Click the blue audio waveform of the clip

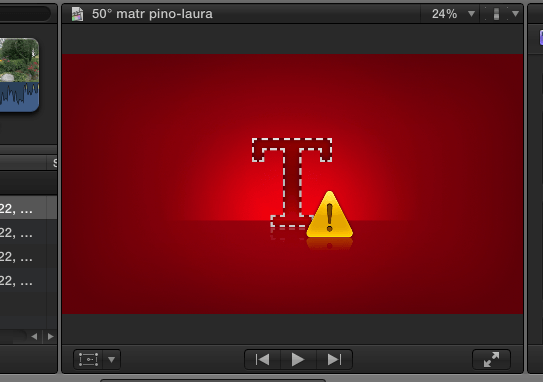coord(19,97)
